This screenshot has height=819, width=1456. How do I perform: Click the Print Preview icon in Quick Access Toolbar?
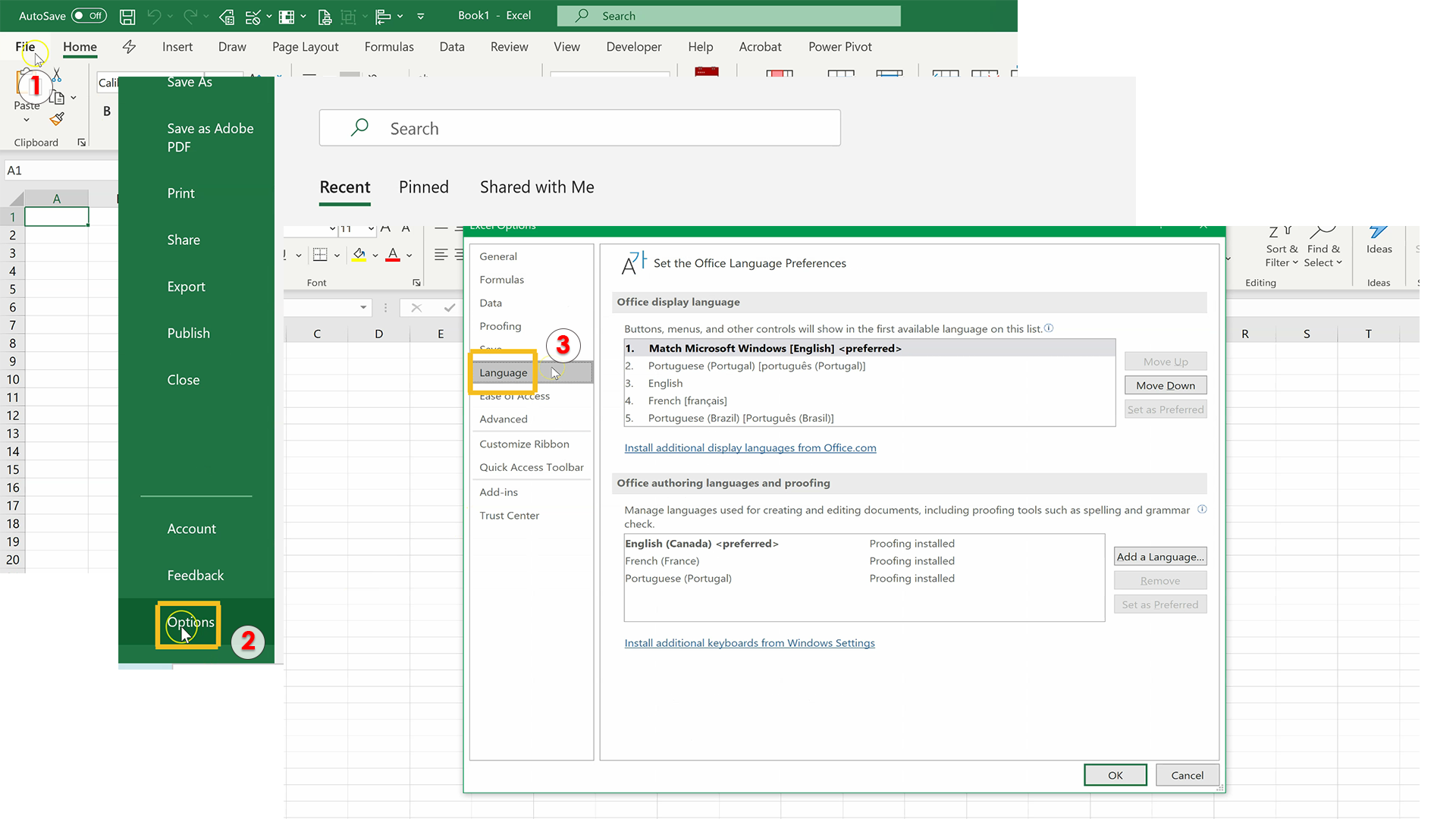pyautogui.click(x=325, y=17)
